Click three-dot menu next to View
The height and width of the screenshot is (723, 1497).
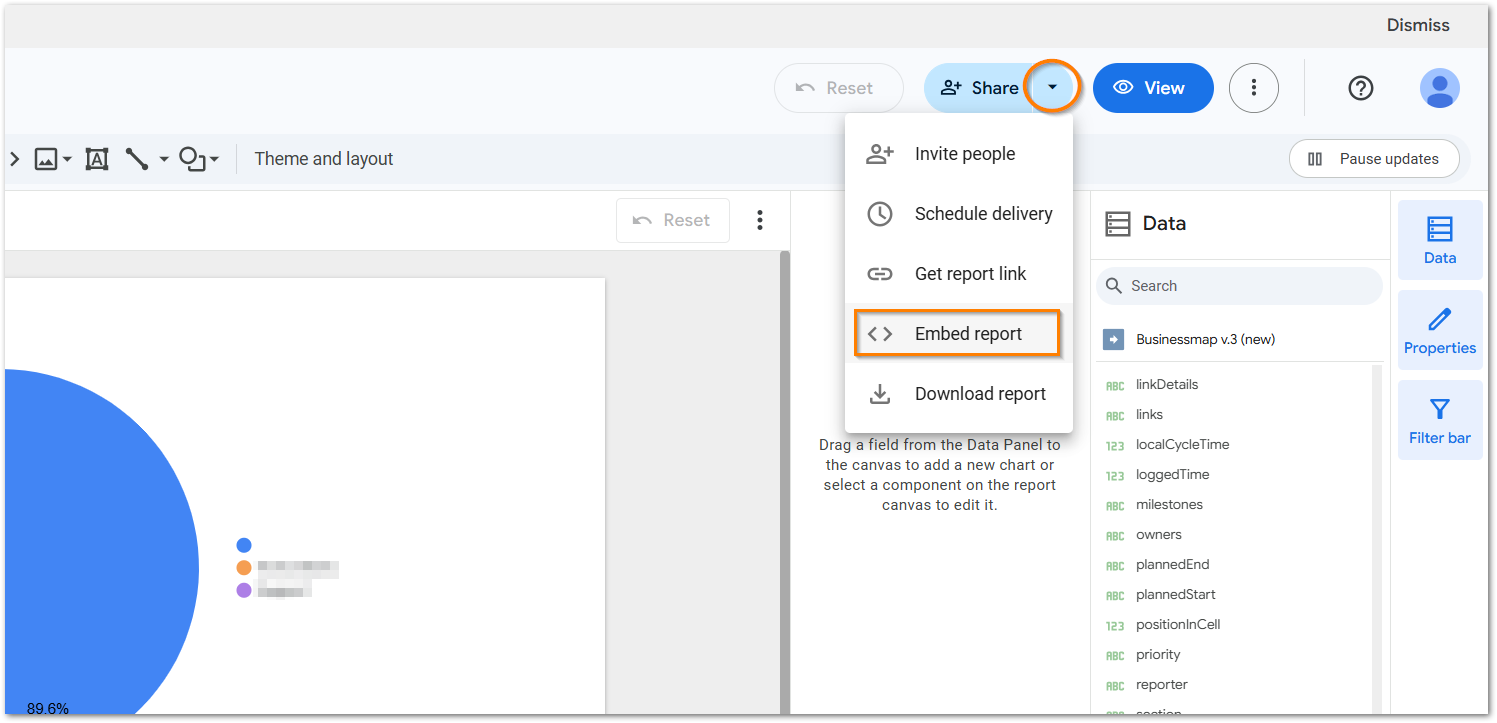click(1254, 88)
